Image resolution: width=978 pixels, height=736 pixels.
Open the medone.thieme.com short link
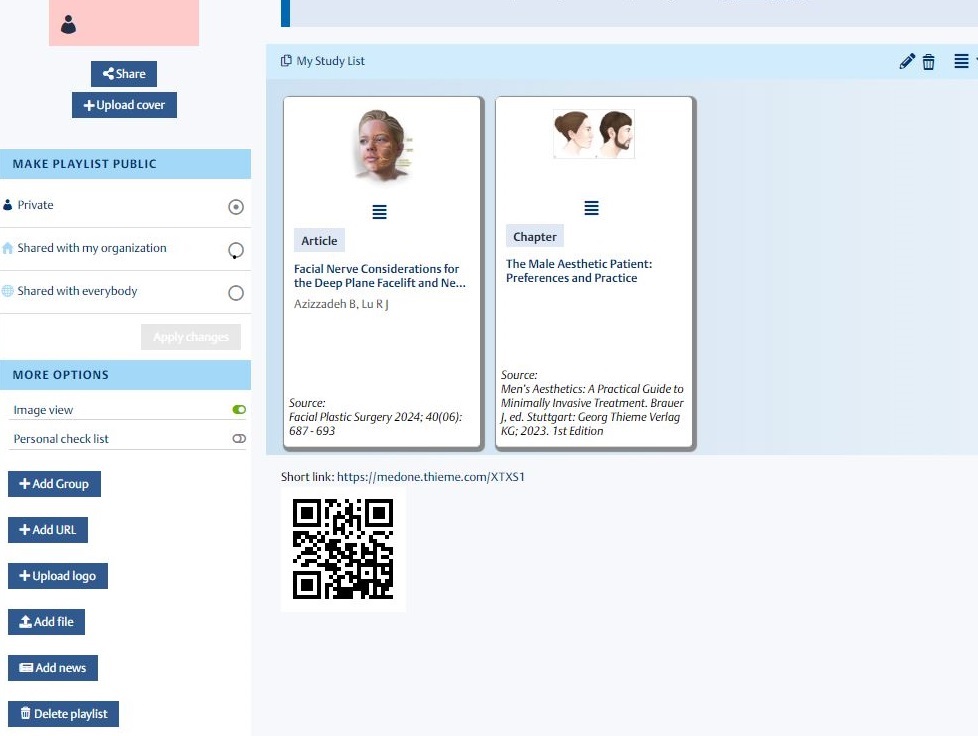point(430,477)
